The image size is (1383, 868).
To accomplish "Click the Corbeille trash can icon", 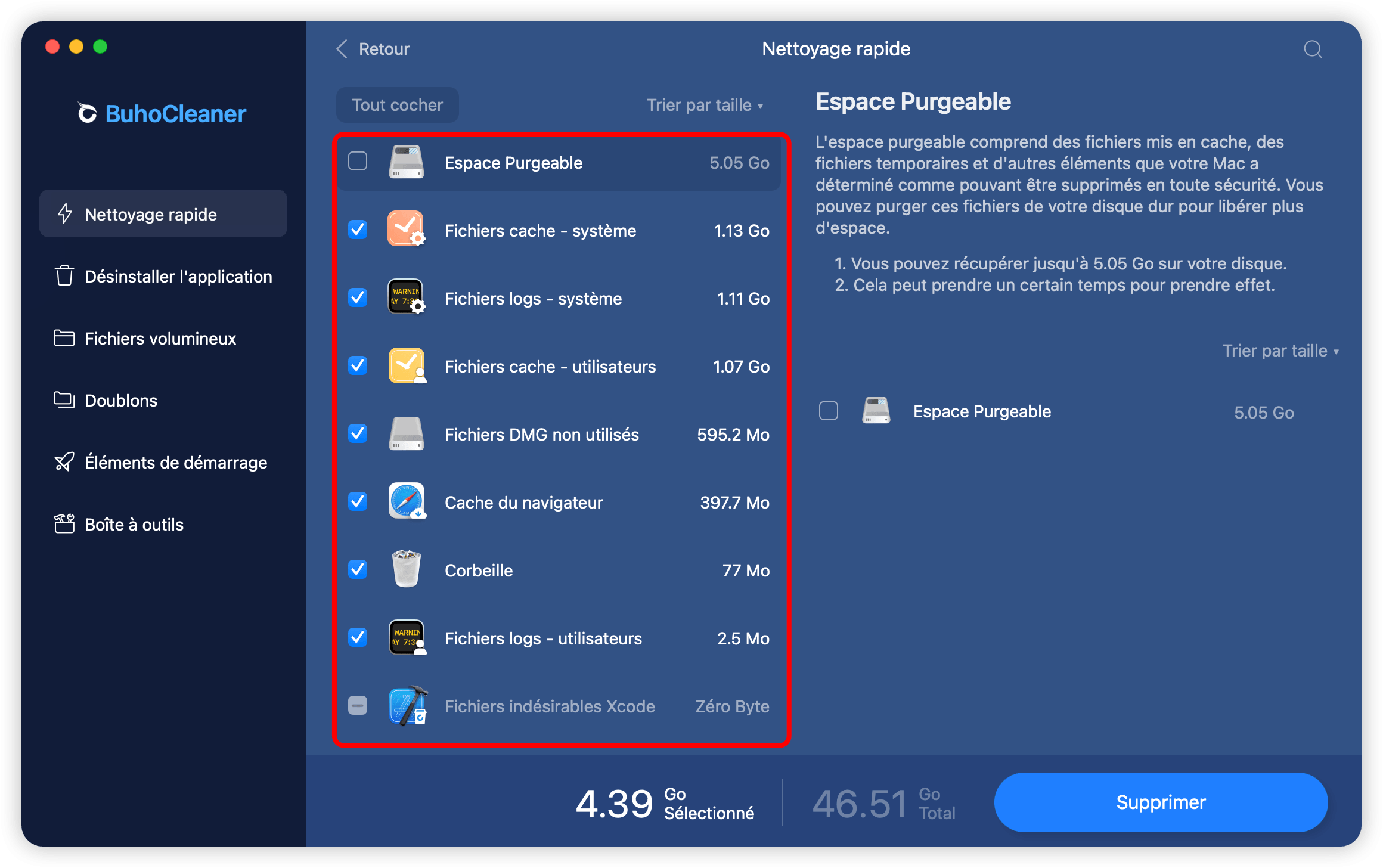I will (x=407, y=569).
